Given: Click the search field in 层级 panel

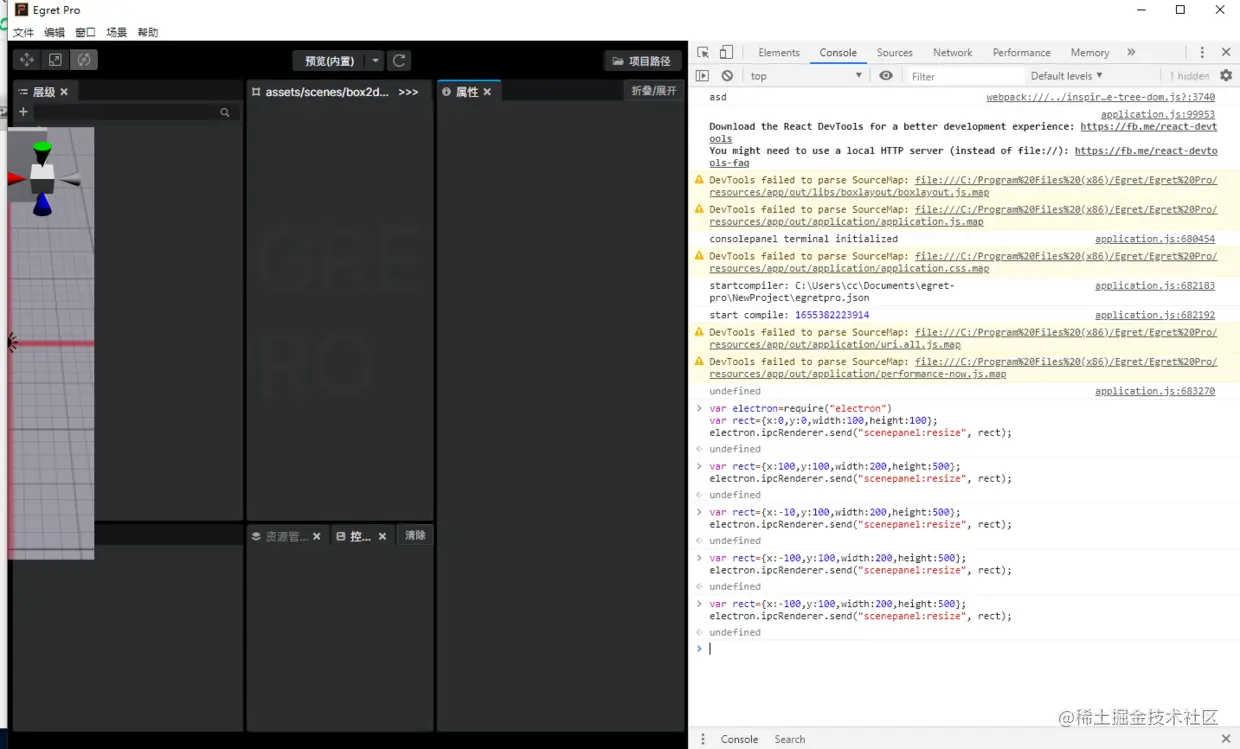Looking at the screenshot, I should (x=135, y=112).
